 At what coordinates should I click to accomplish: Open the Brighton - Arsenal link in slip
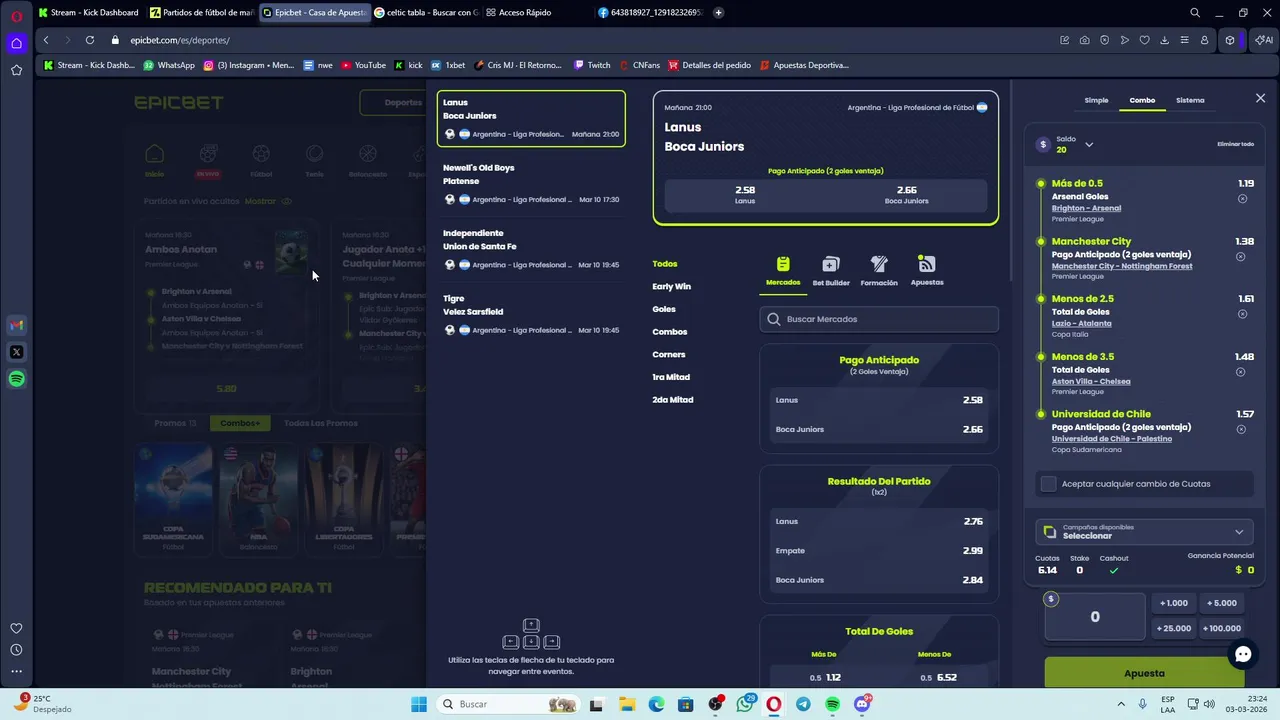[x=1086, y=208]
